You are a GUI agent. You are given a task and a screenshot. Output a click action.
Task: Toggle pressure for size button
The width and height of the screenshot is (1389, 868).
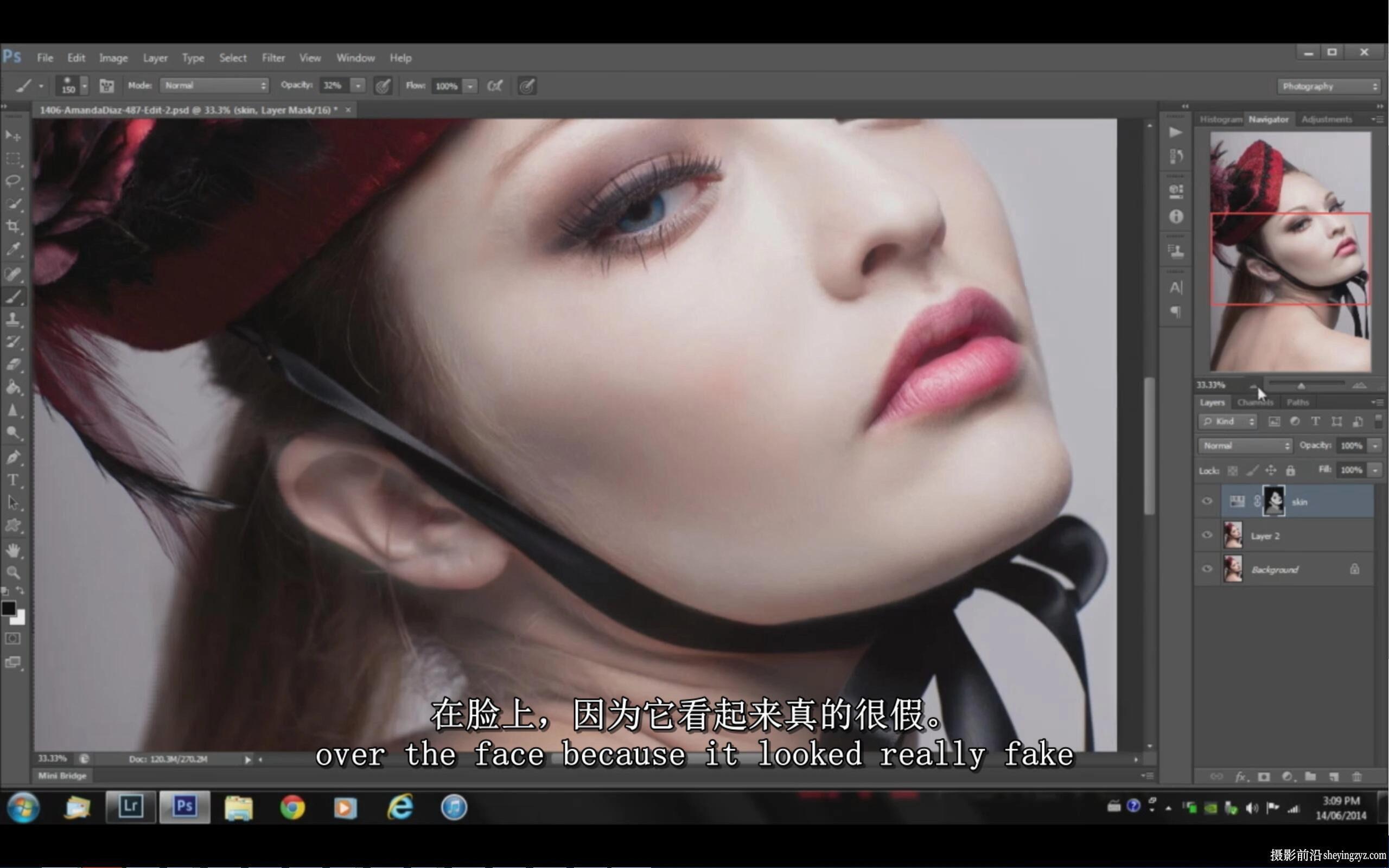527,86
